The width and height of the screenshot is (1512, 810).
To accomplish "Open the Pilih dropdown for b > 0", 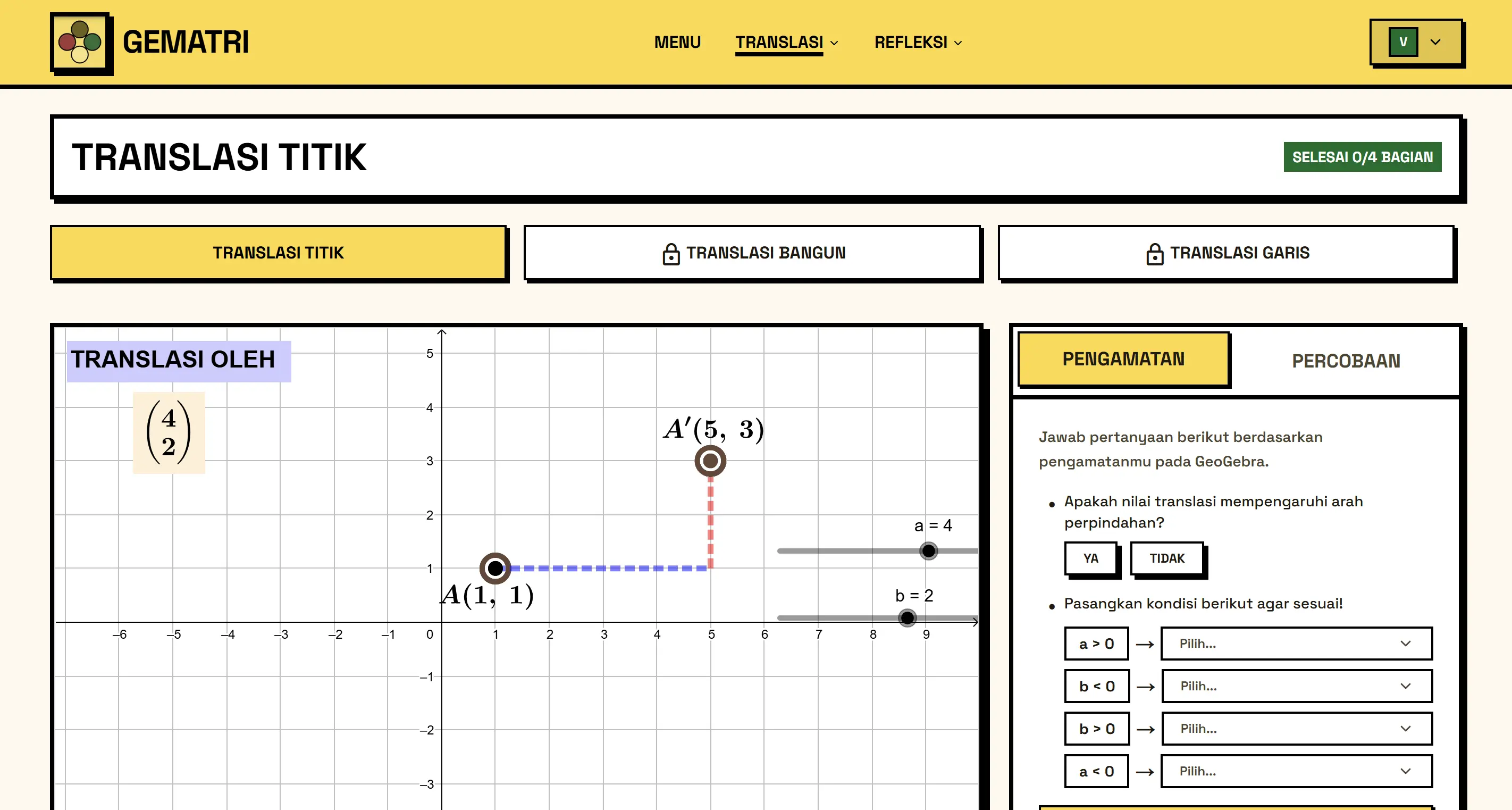I will point(1297,729).
